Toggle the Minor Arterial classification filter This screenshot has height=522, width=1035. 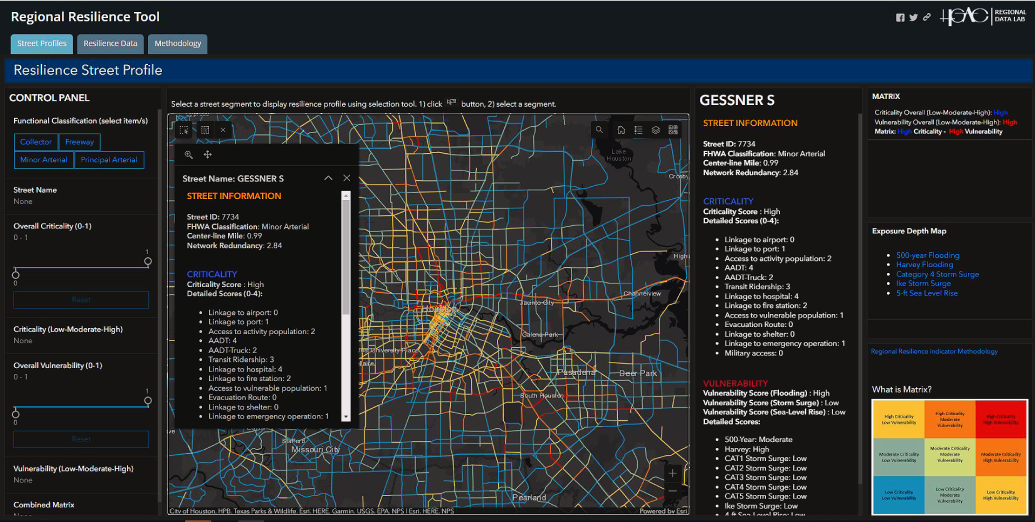point(44,160)
